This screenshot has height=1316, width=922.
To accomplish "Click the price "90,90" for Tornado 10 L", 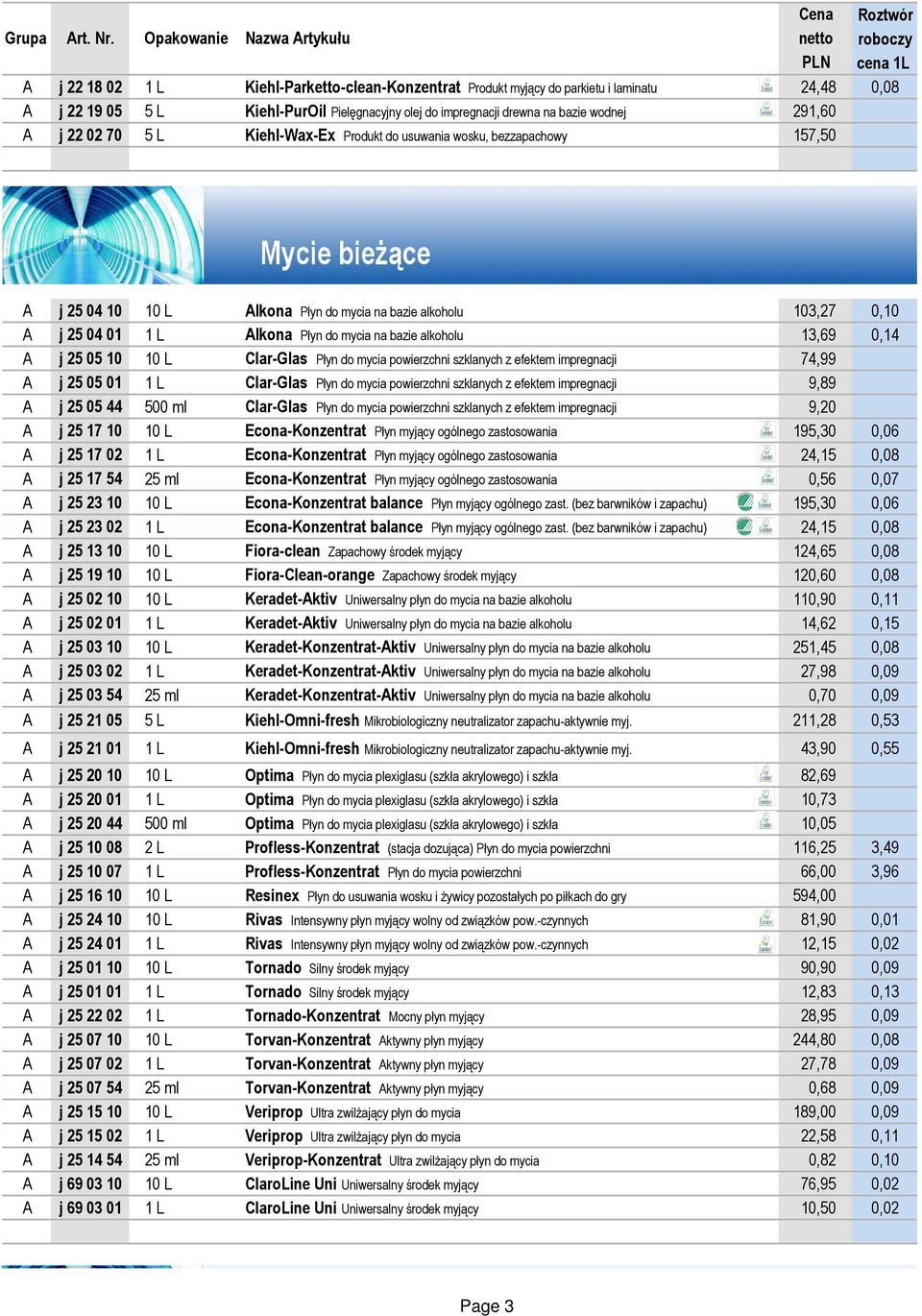I will tap(818, 967).
